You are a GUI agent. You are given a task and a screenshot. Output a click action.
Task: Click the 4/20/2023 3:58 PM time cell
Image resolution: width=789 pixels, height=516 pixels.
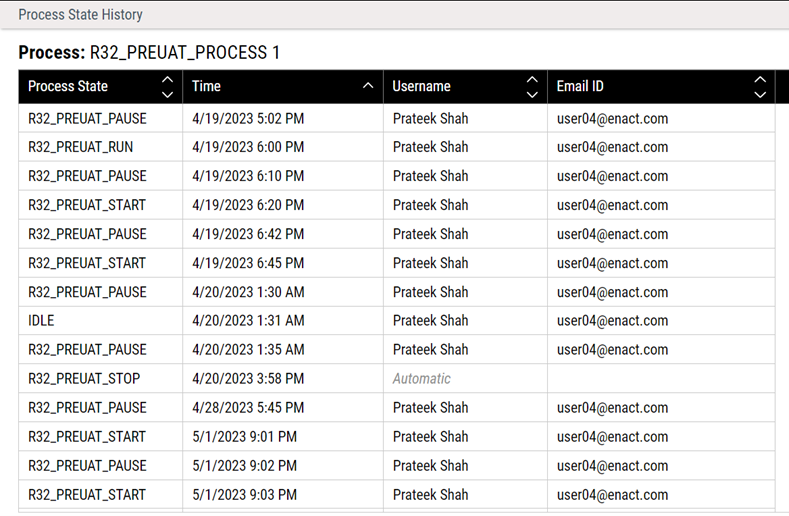coord(248,379)
